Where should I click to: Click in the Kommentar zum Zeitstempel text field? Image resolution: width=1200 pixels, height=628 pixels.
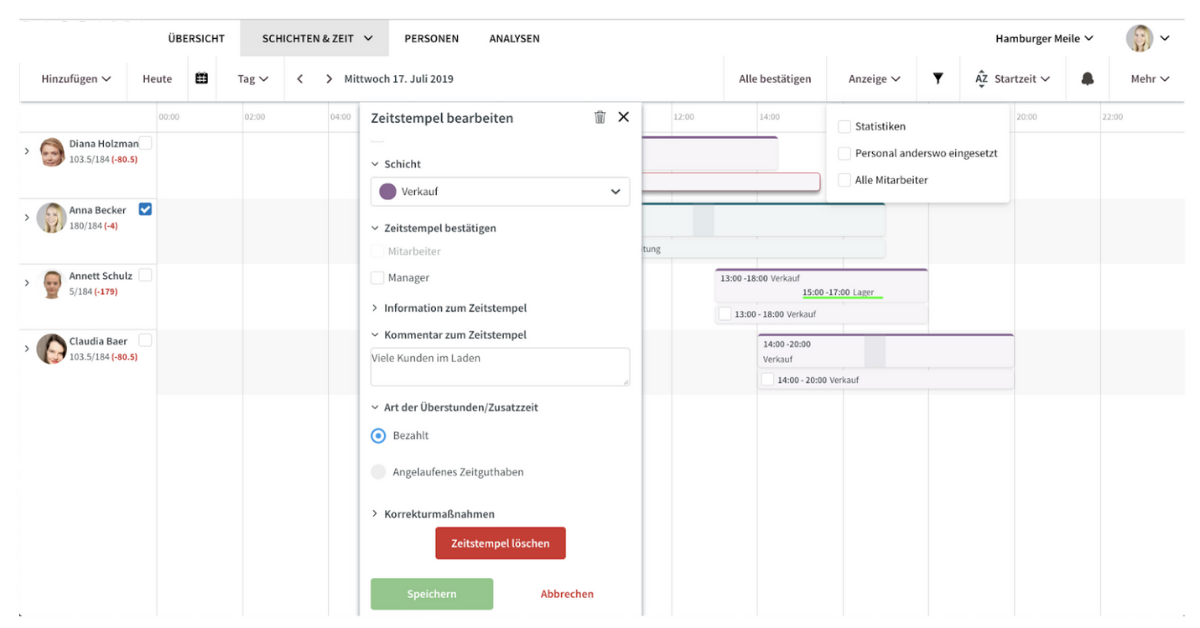[x=500, y=366]
